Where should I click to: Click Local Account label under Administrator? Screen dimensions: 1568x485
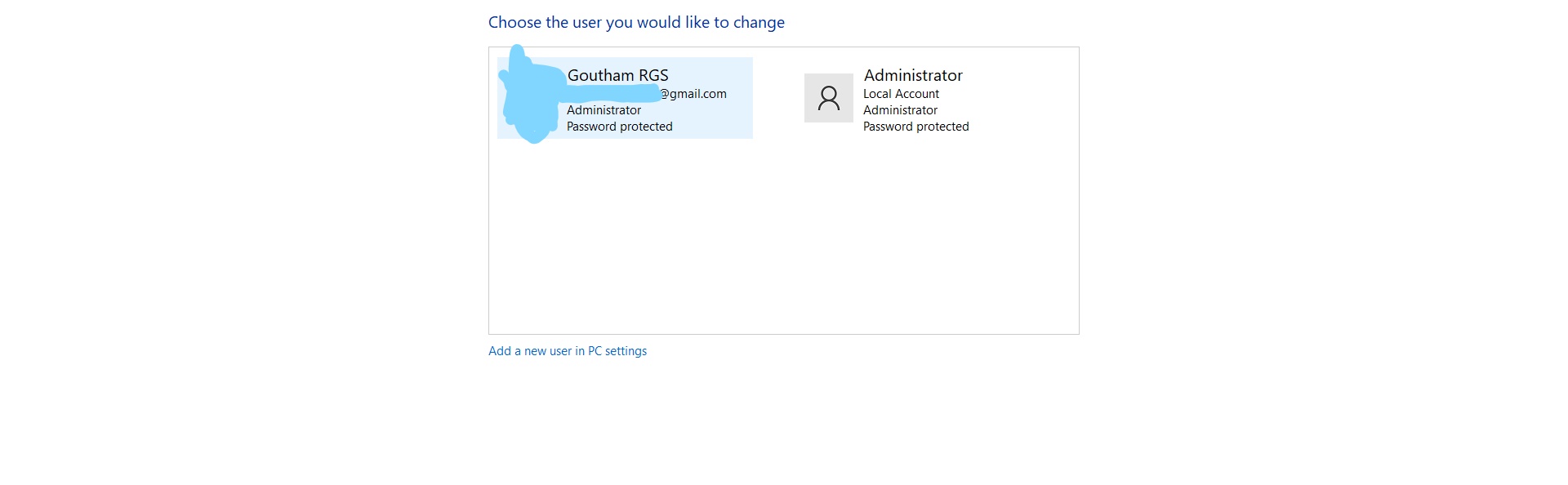pos(901,94)
